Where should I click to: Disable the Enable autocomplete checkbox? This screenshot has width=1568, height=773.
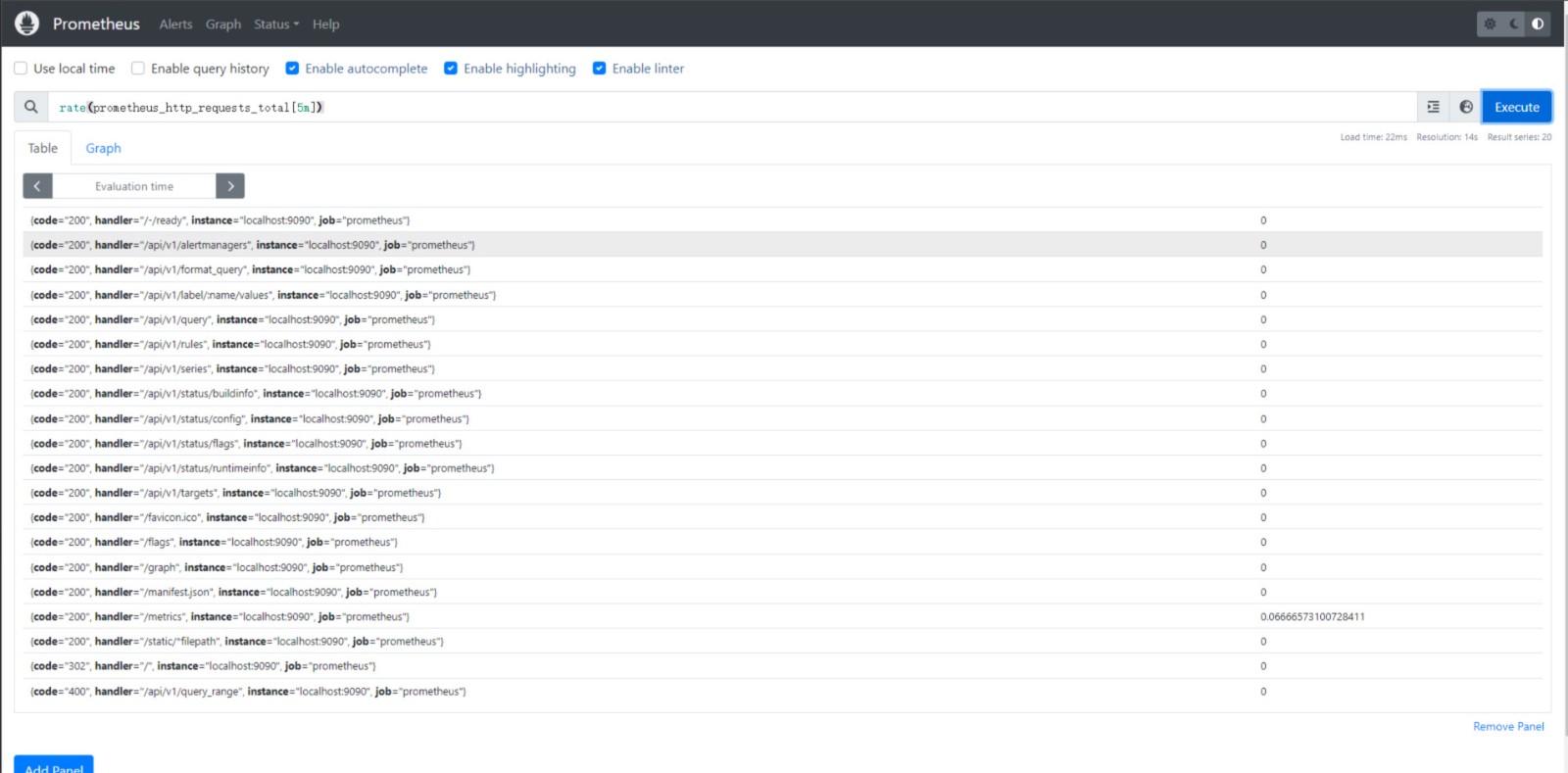[292, 69]
